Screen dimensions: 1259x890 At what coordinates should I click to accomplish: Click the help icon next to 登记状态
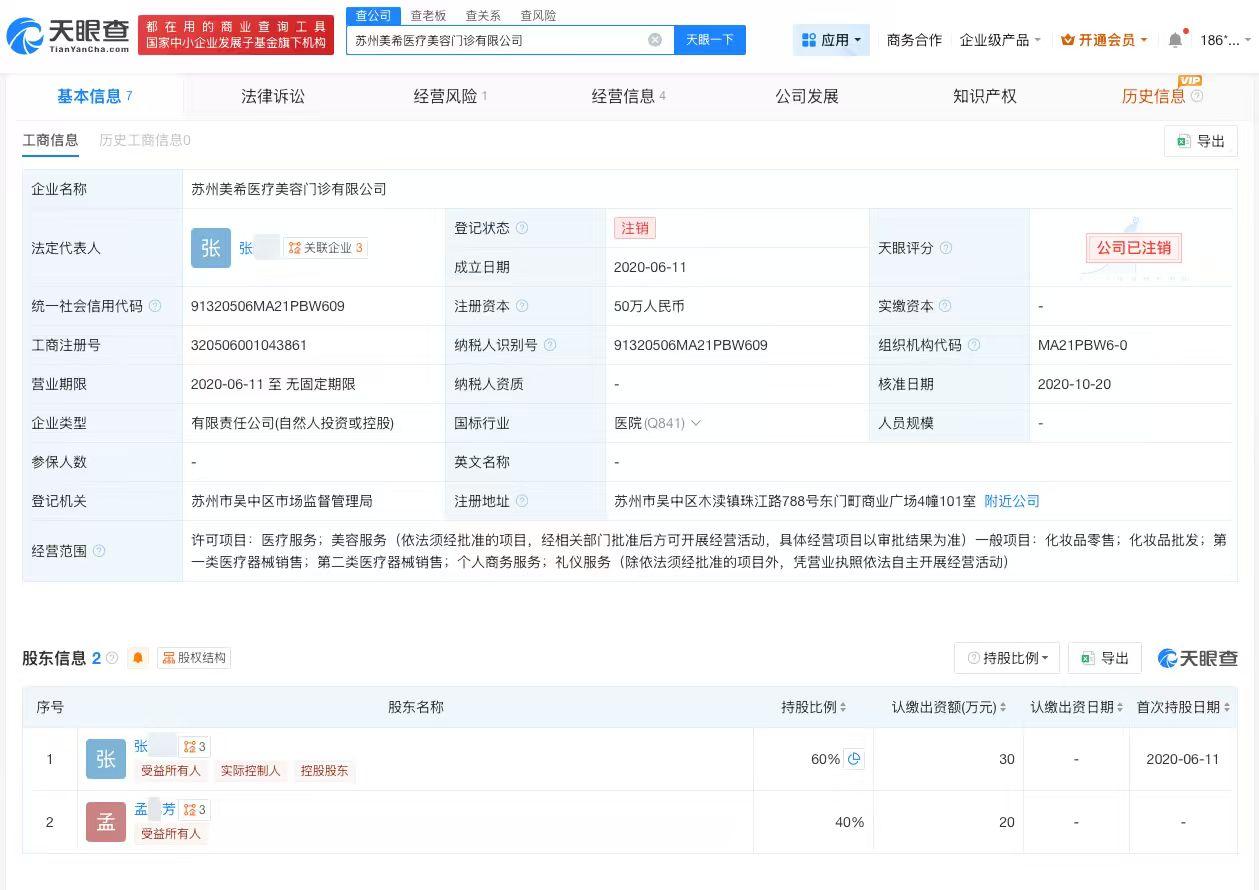pos(522,228)
